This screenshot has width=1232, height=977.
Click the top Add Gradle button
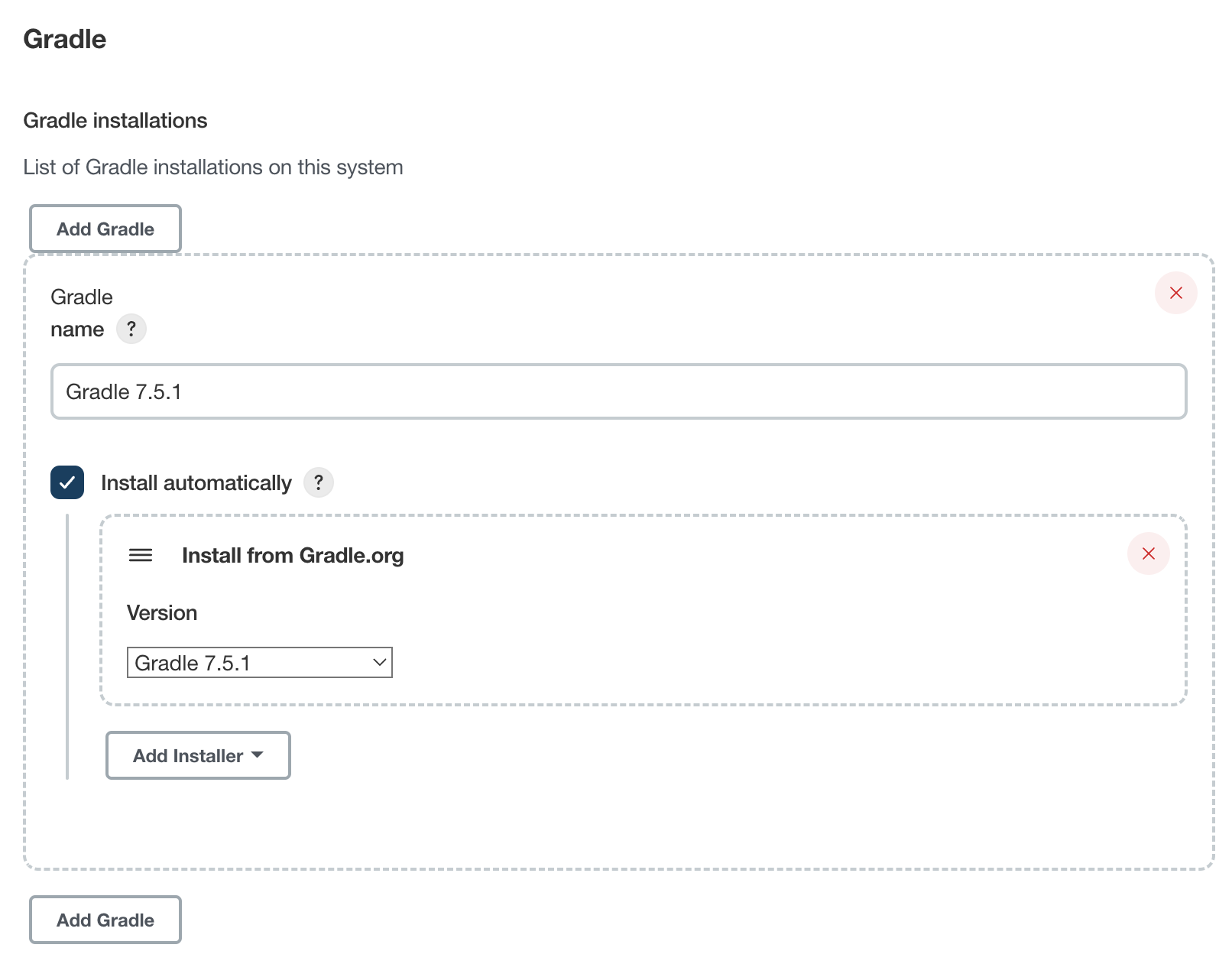point(105,229)
